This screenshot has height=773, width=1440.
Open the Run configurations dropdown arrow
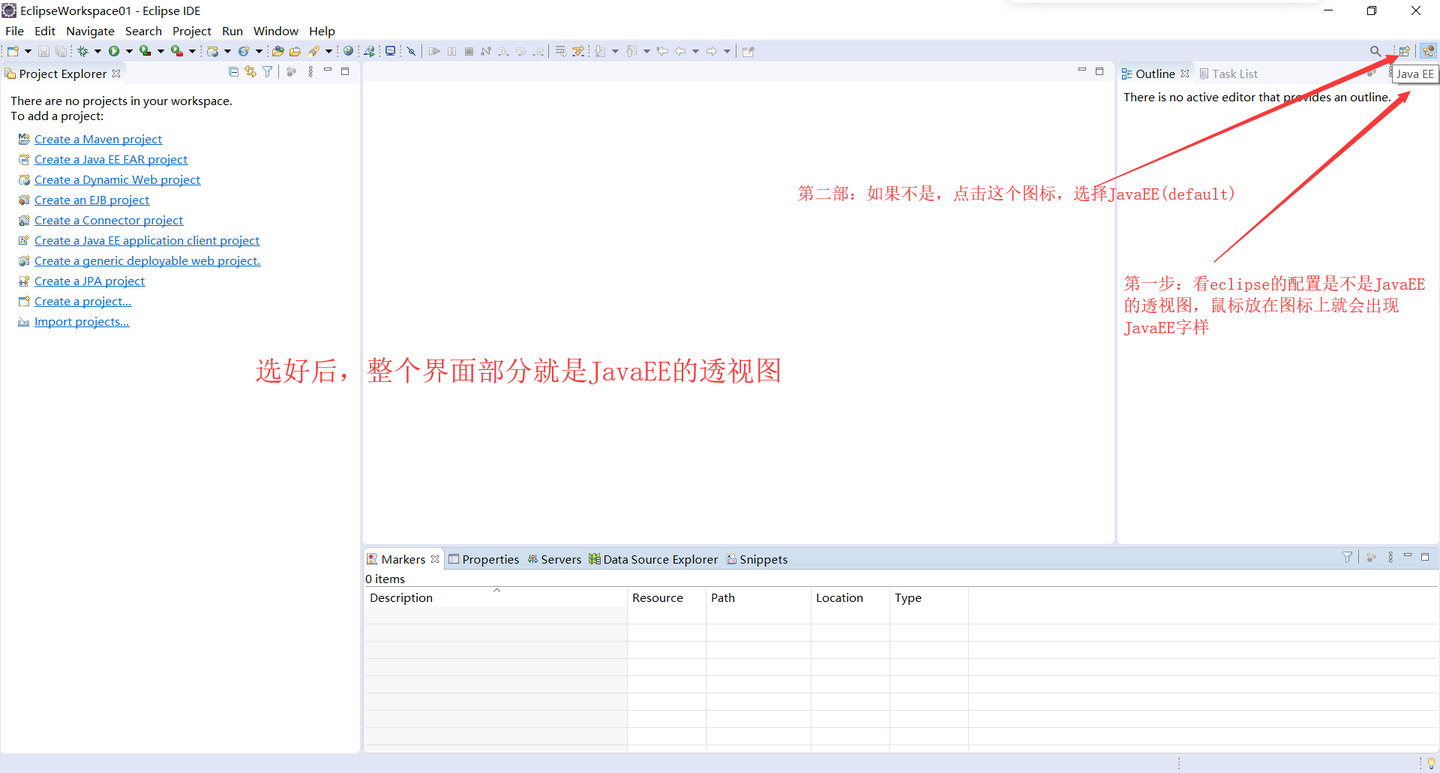[x=129, y=51]
